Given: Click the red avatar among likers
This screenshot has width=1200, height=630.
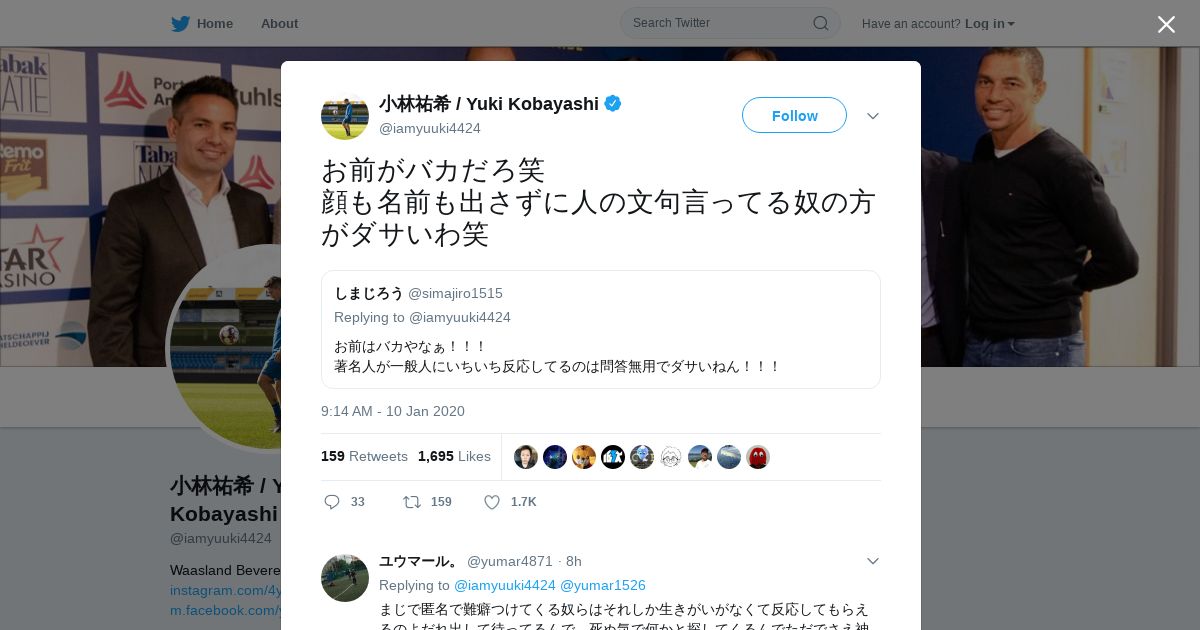Looking at the screenshot, I should pos(758,457).
